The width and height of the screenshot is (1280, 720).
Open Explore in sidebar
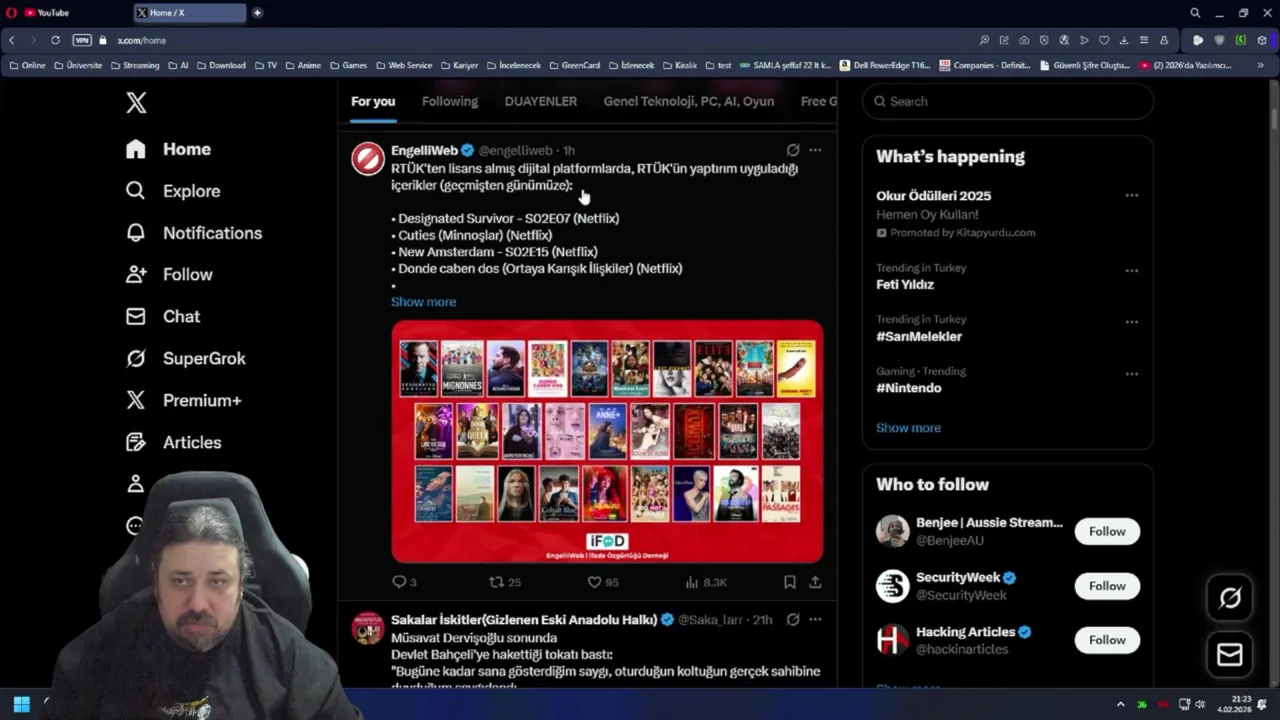click(x=172, y=191)
